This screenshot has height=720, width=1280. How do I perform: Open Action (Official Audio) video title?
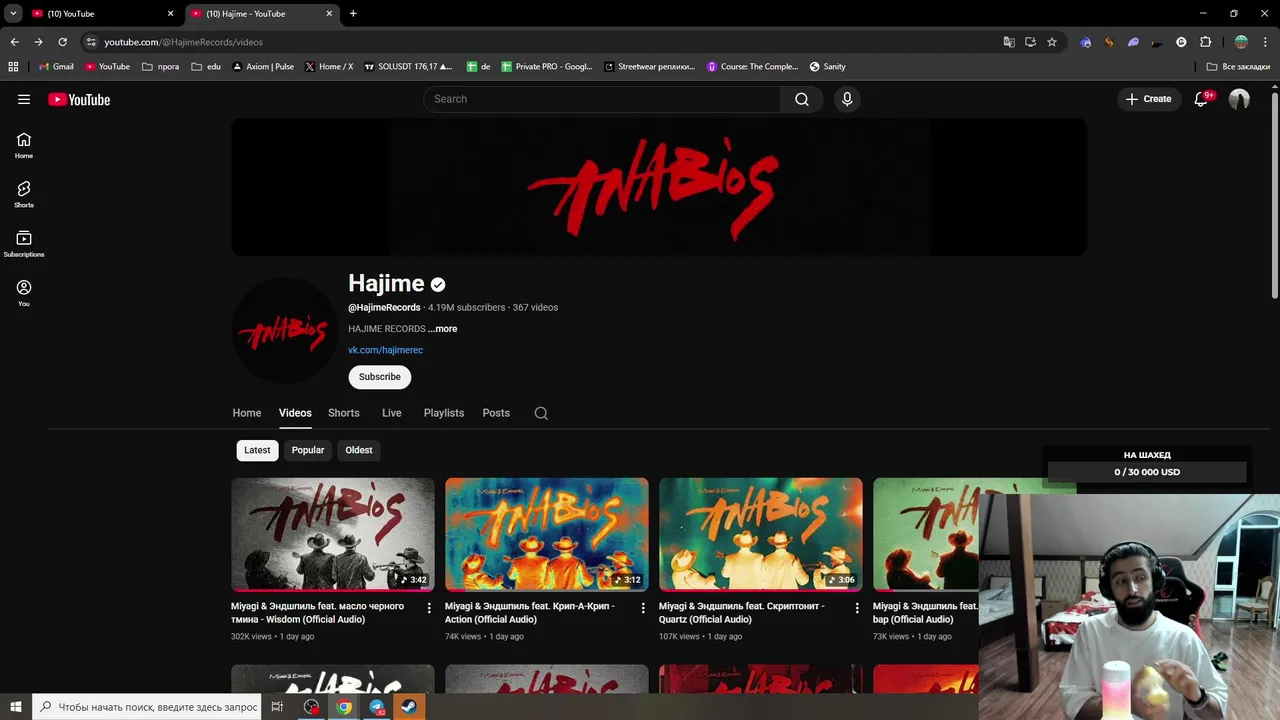pos(530,613)
